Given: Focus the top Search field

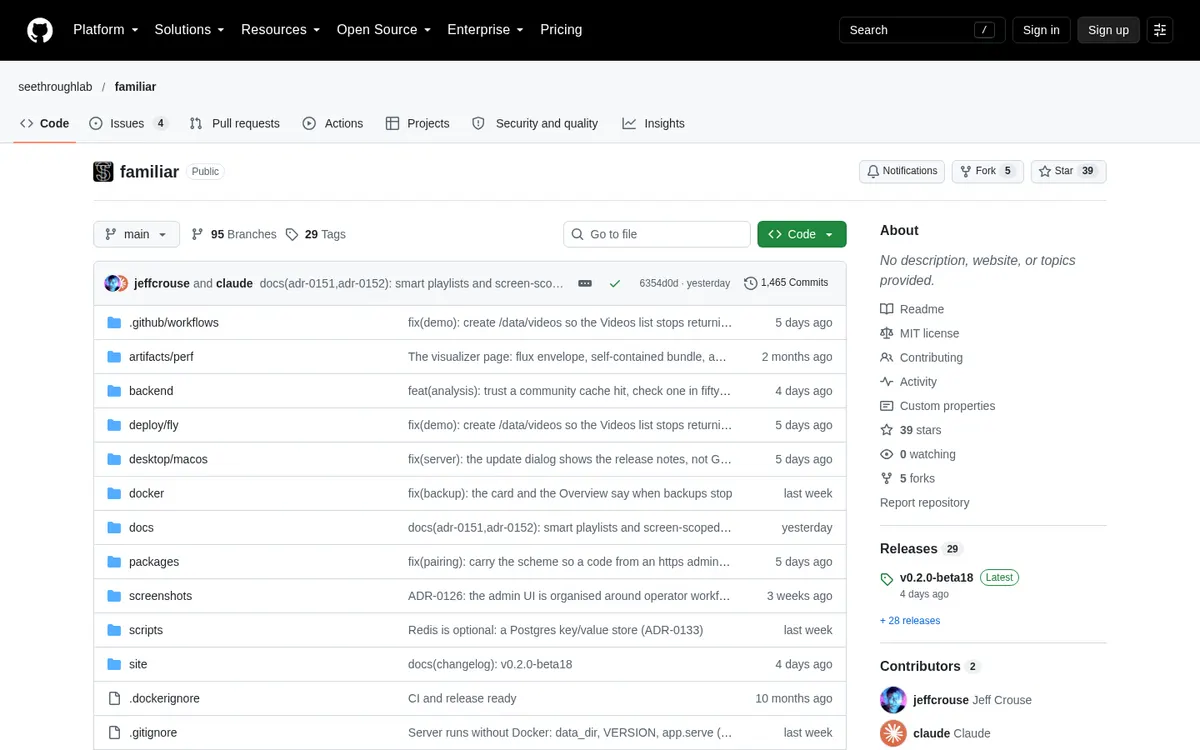Looking at the screenshot, I should click(920, 30).
